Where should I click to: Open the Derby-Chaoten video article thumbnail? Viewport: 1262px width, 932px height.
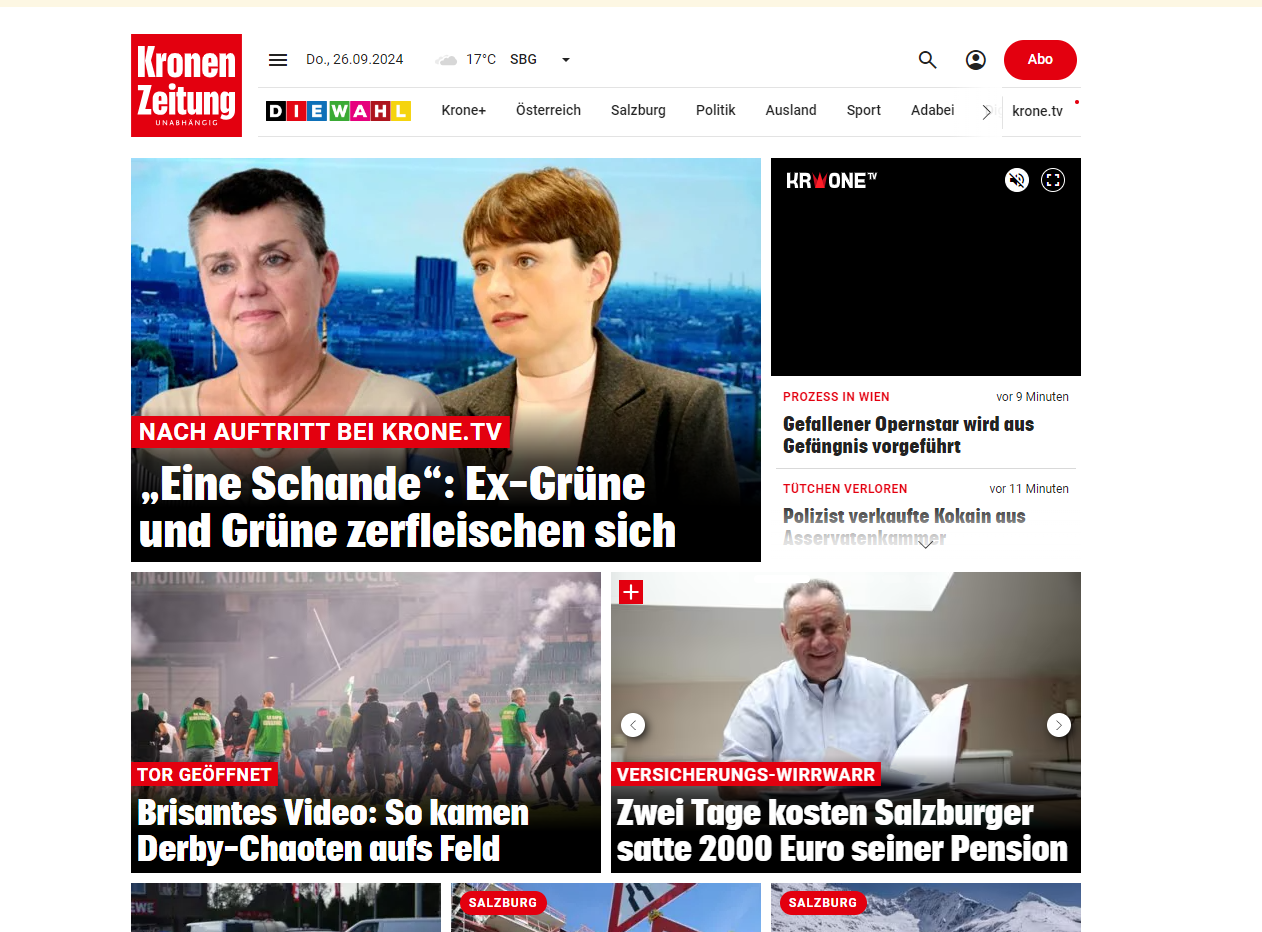366,722
